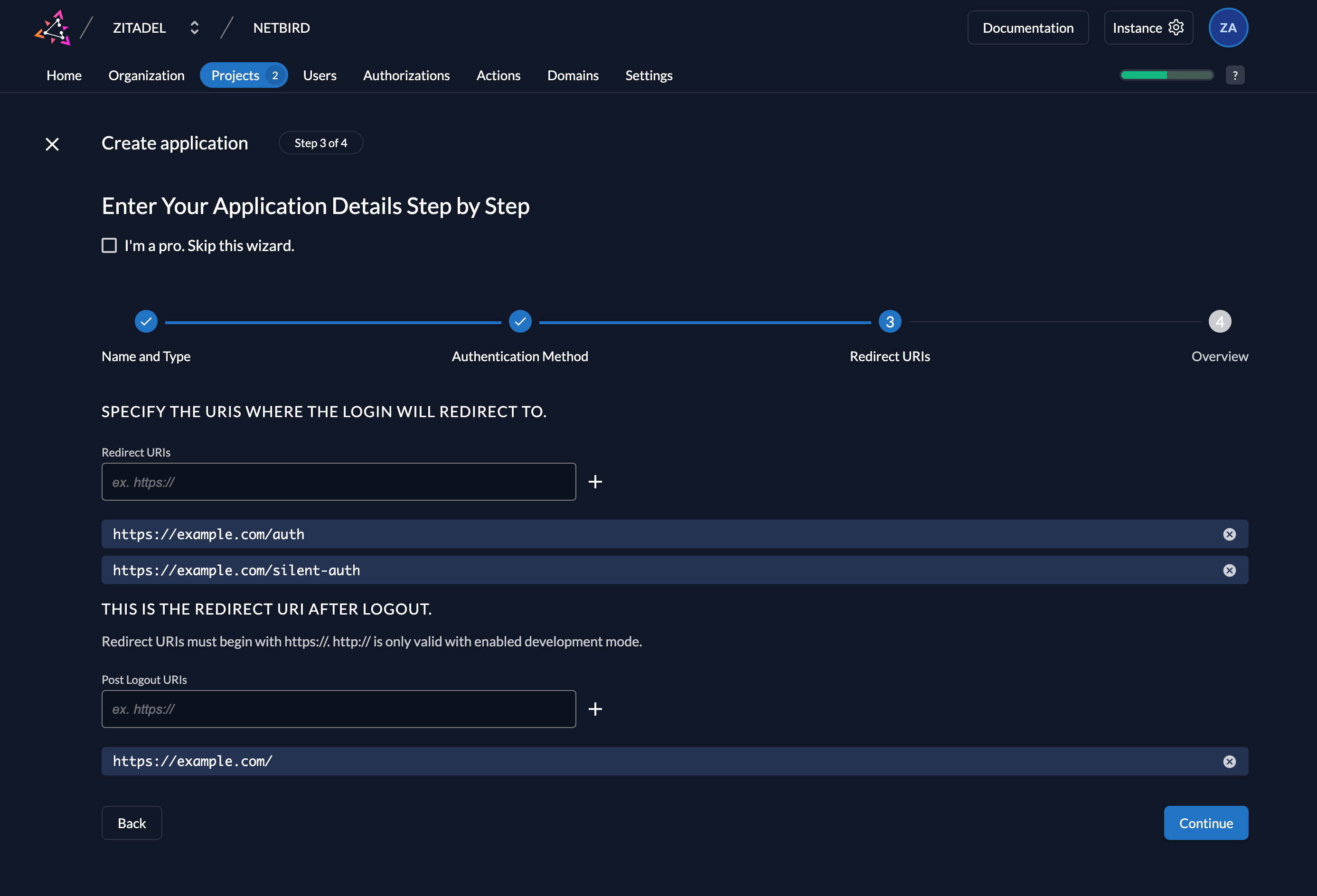Open the organization switcher next to ZITADEL

tap(193, 27)
